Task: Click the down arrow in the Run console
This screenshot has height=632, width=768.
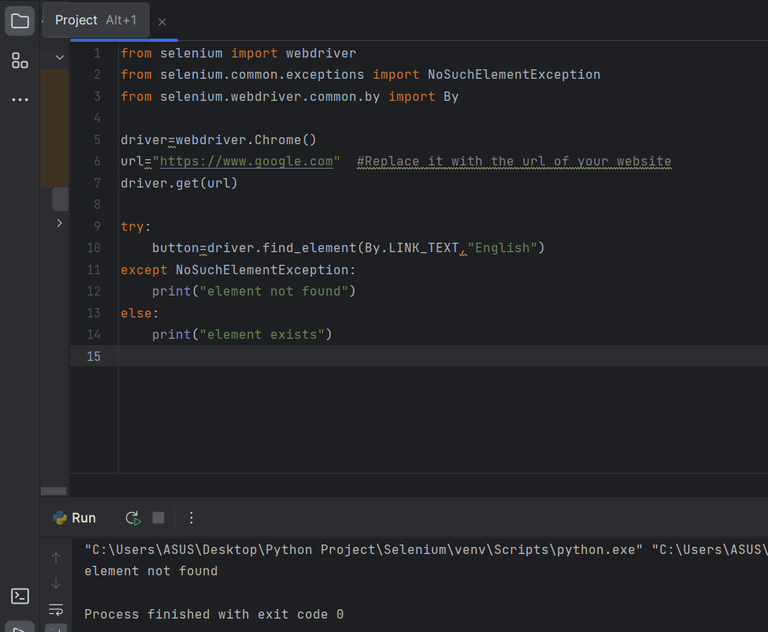Action: pos(56,583)
